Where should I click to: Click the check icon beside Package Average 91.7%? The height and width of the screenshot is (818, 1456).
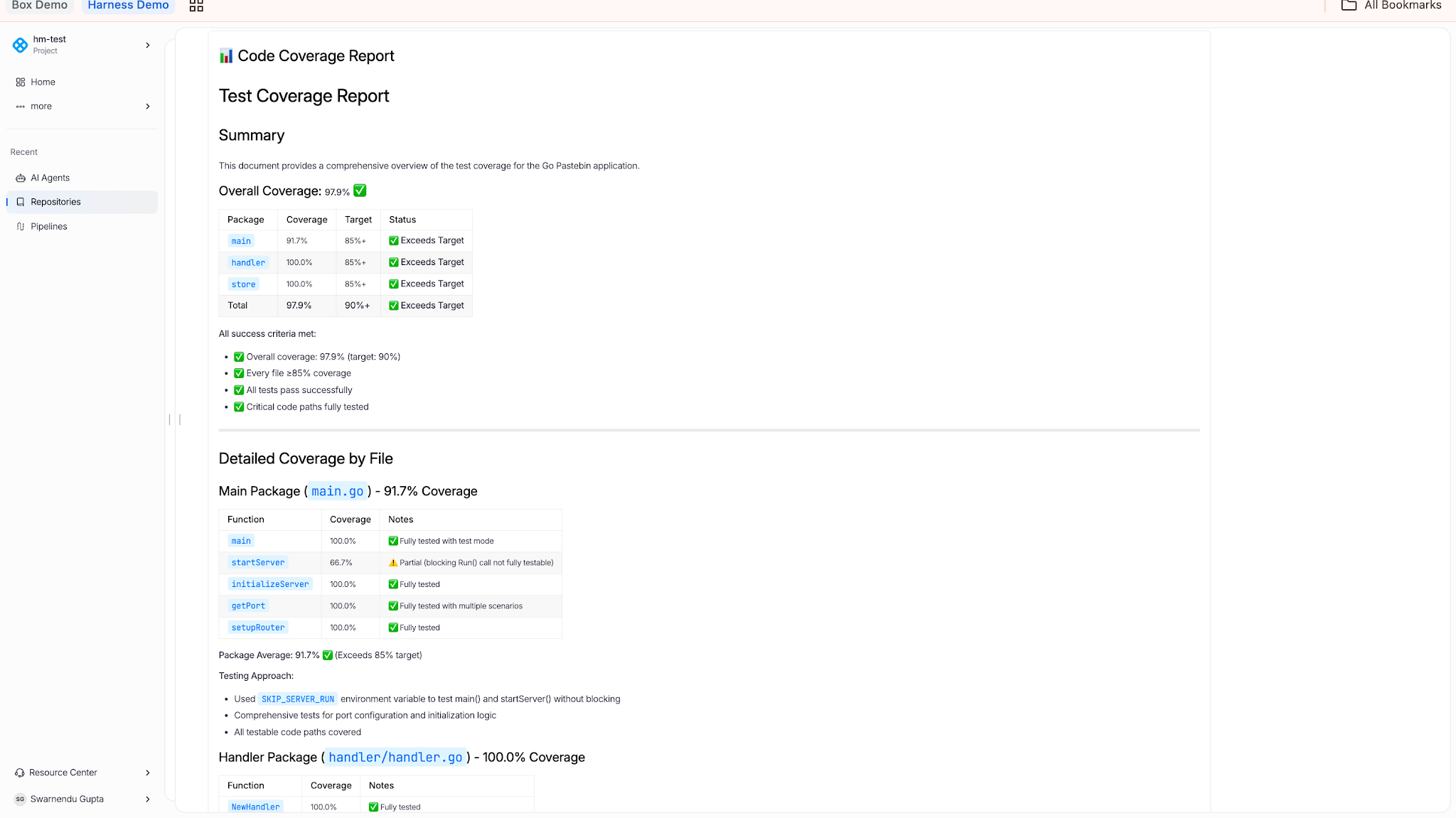point(328,655)
